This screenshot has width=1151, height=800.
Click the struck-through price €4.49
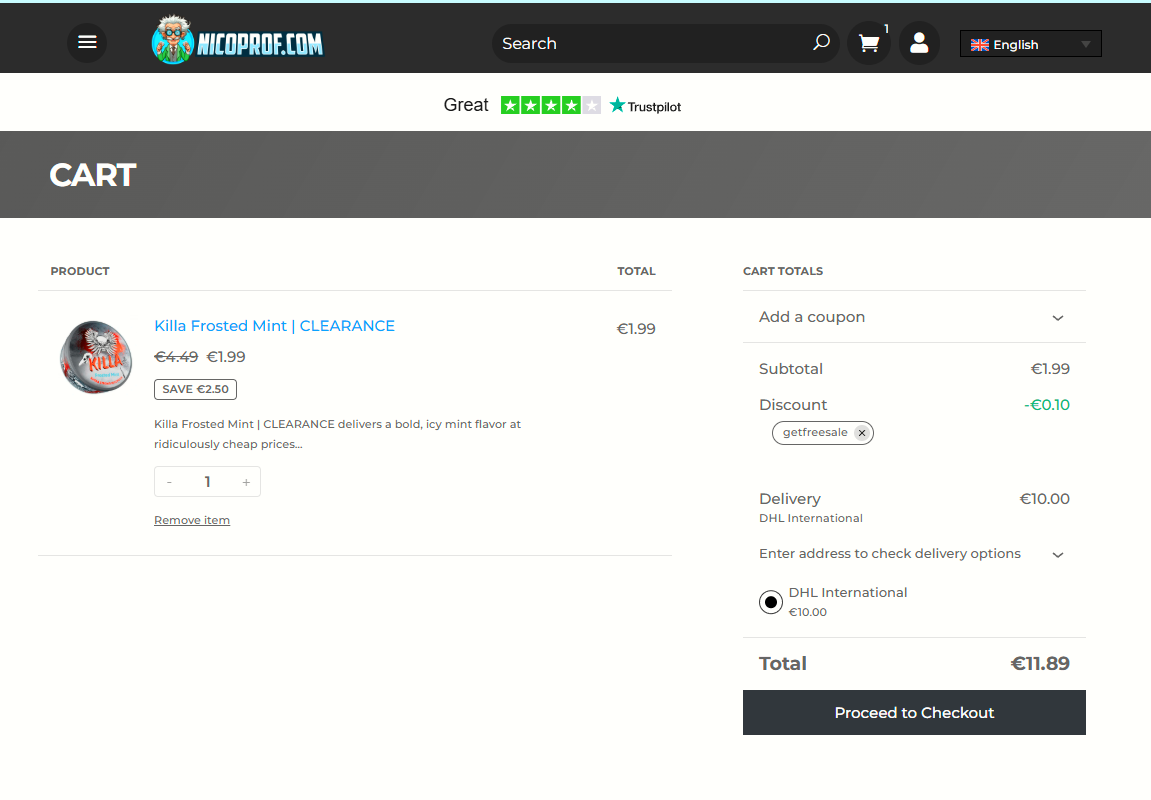pos(176,357)
